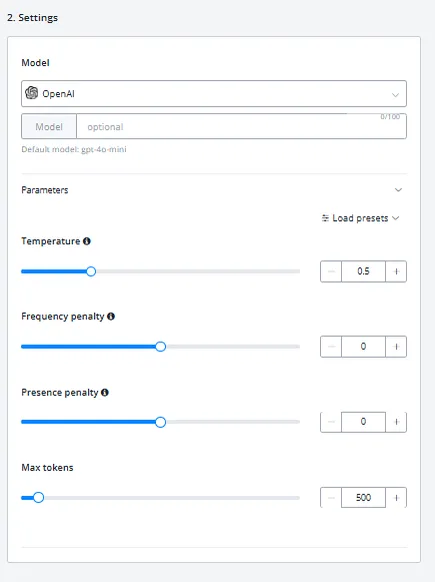Click the OpenAI logo icon
Image resolution: width=435 pixels, height=582 pixels.
tap(32, 93)
